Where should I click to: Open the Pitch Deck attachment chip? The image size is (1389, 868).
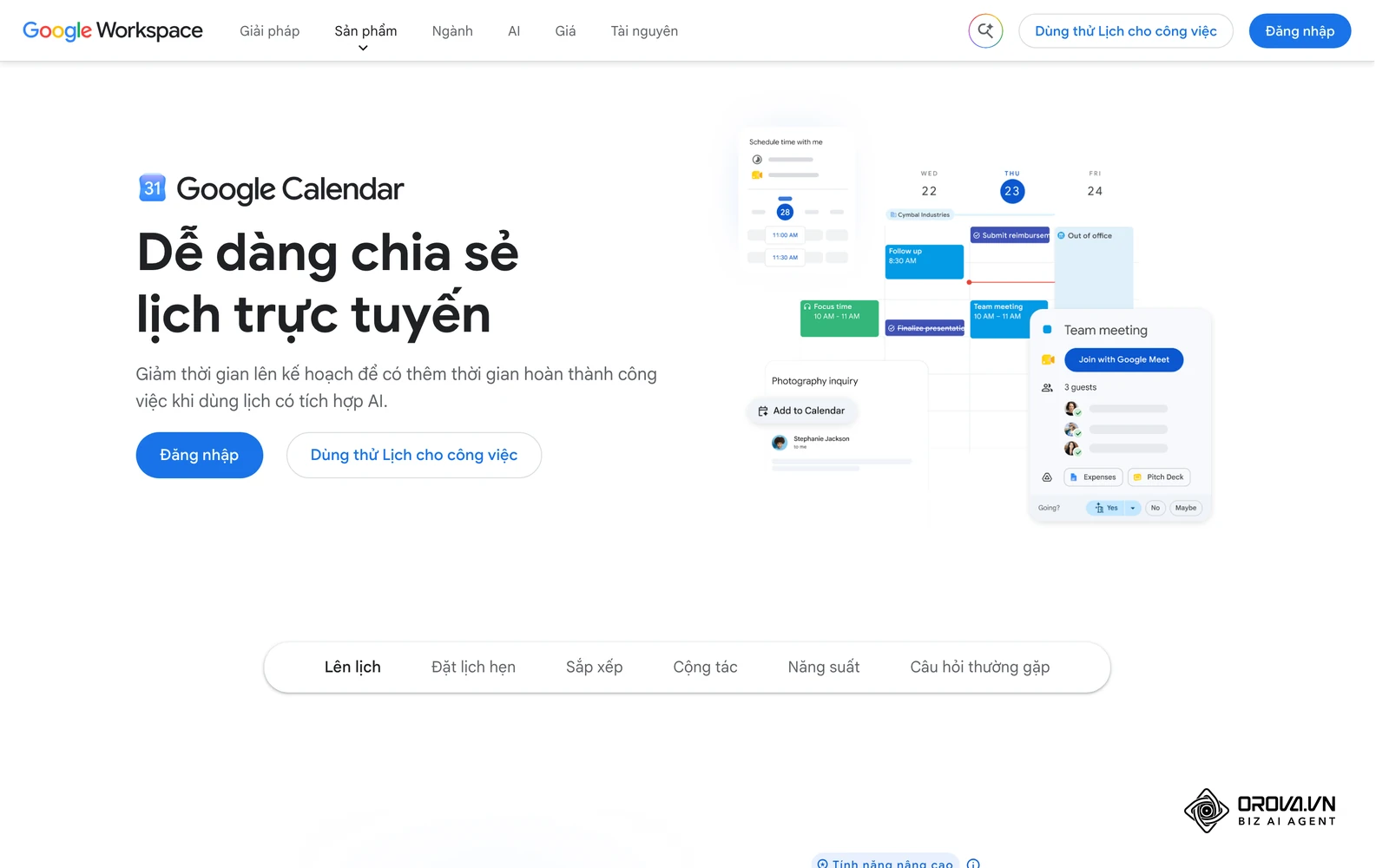click(x=1159, y=477)
